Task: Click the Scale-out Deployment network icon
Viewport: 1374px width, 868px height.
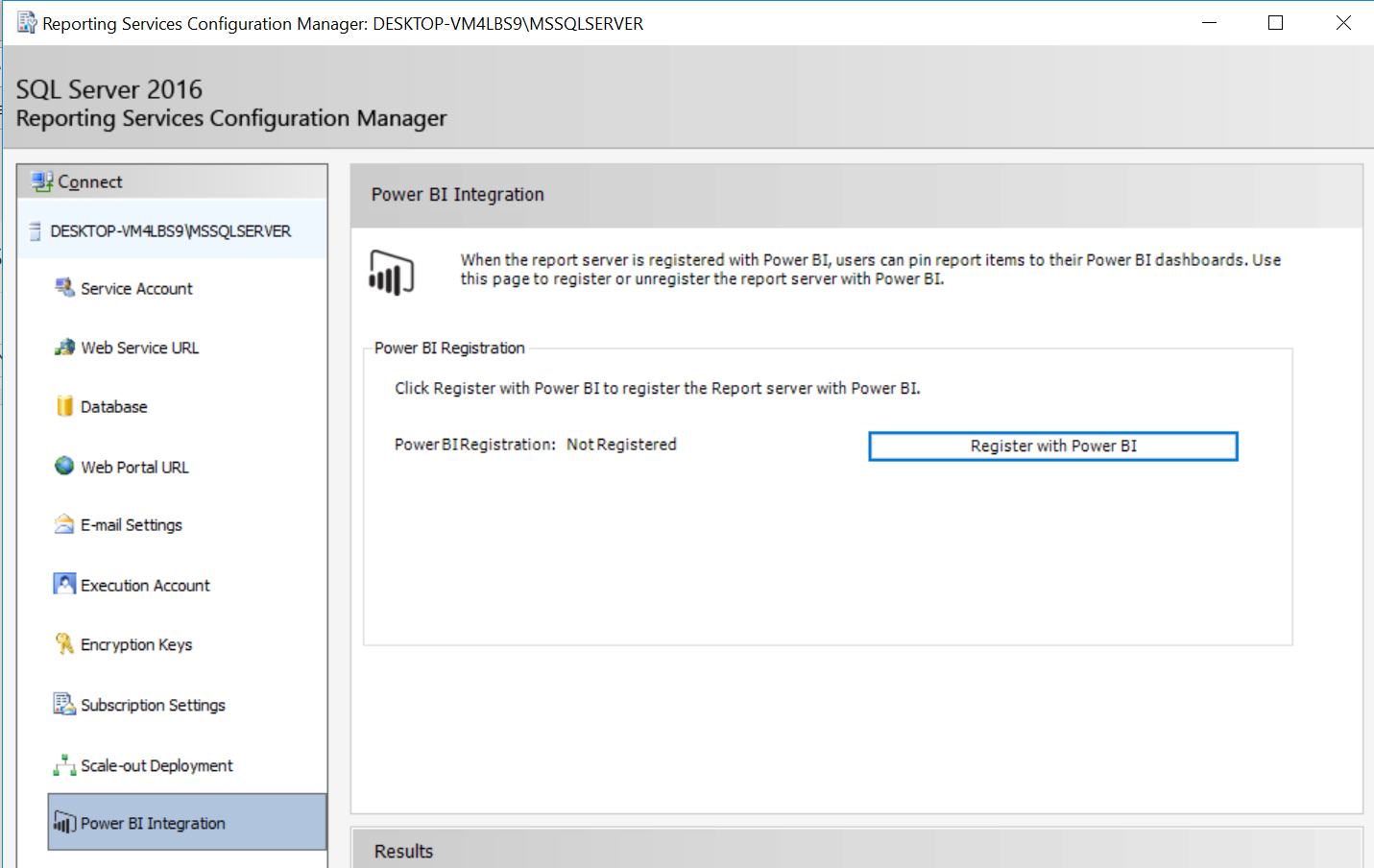Action: point(64,764)
